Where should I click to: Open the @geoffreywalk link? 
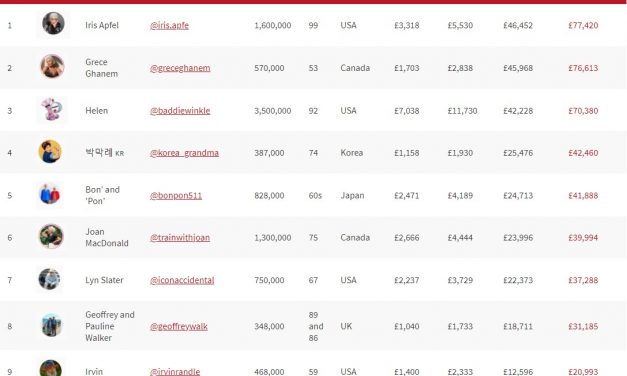pyautogui.click(x=179, y=326)
